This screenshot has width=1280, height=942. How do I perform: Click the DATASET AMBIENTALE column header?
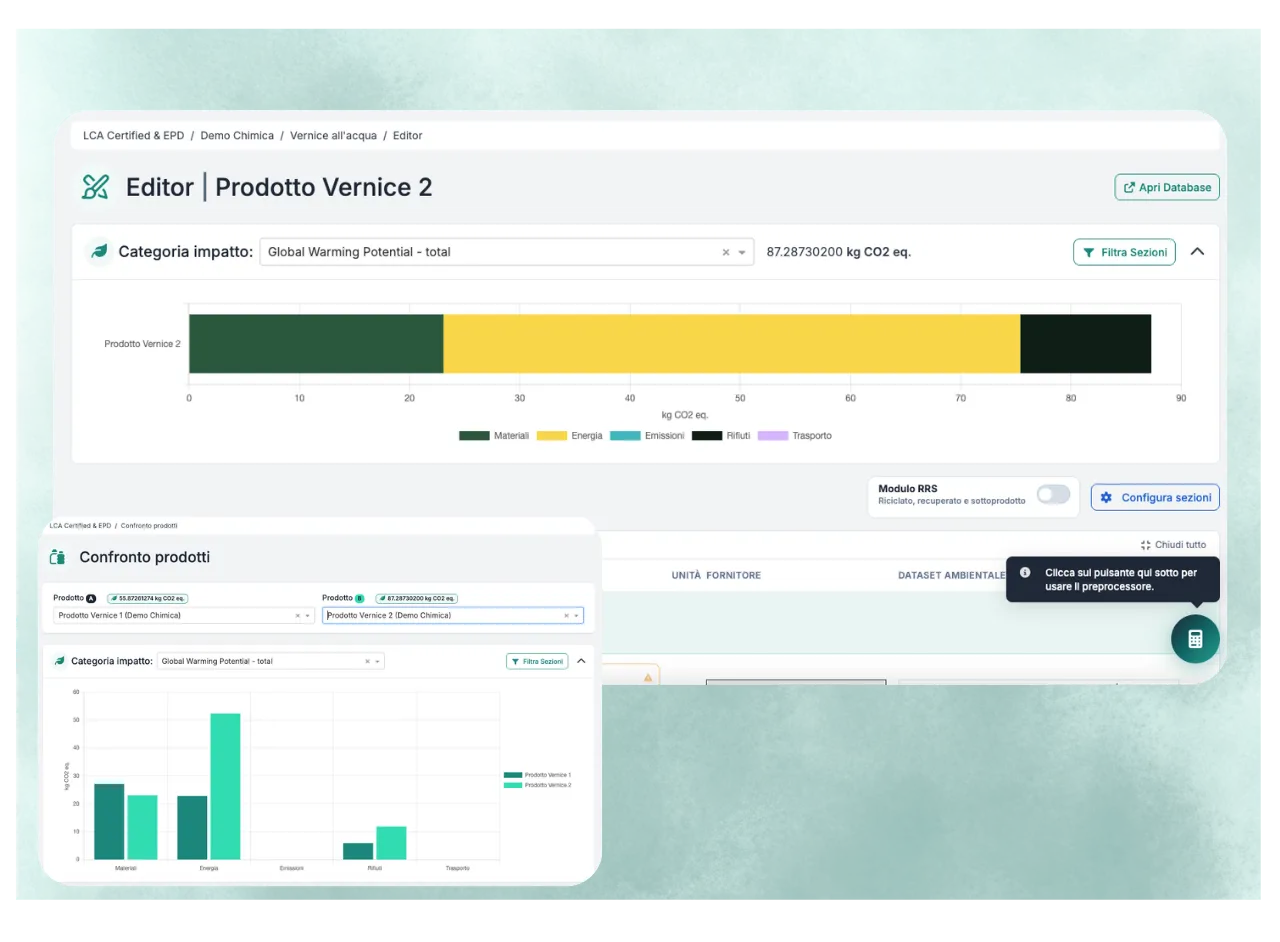[x=951, y=575]
